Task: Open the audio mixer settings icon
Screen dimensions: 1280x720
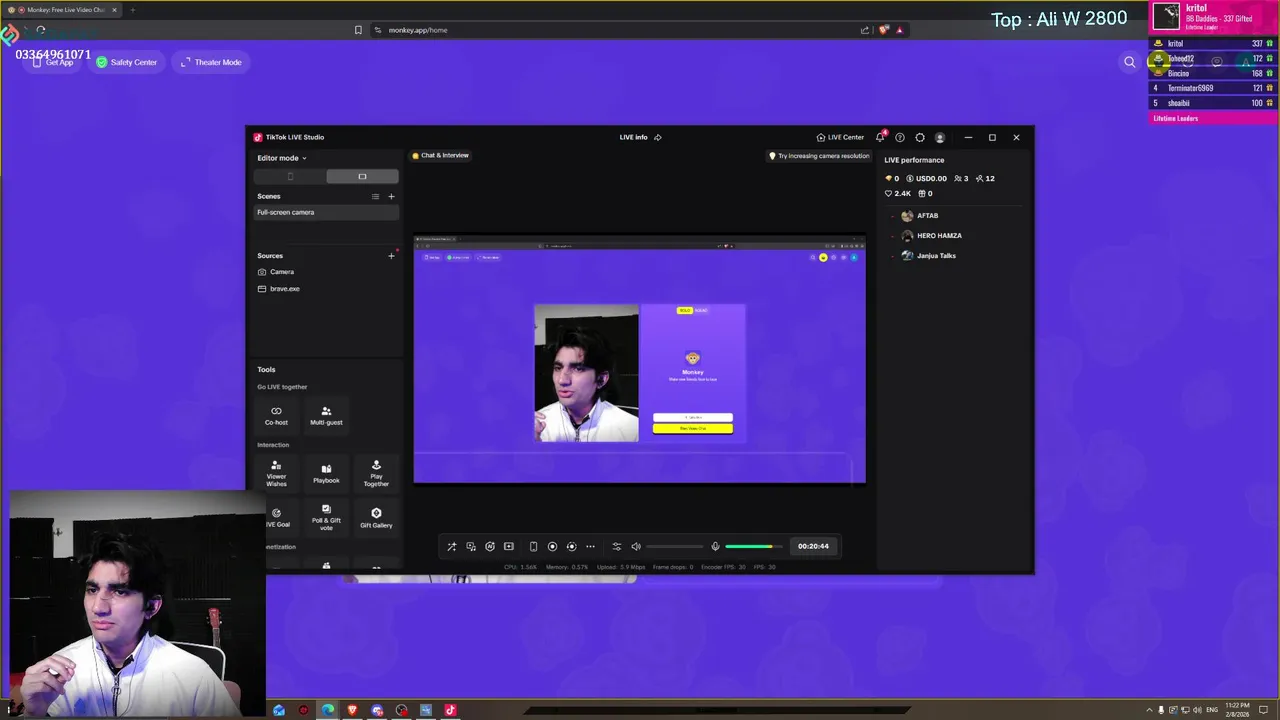Action: (x=616, y=546)
